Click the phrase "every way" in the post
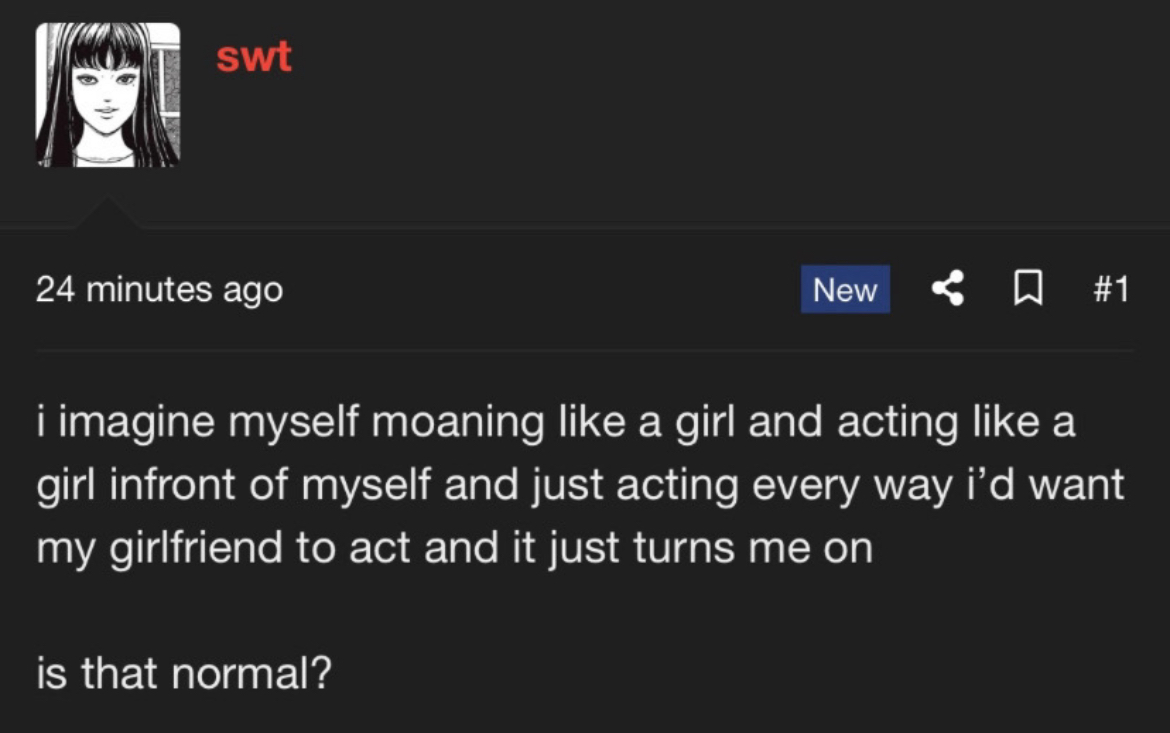 847,486
